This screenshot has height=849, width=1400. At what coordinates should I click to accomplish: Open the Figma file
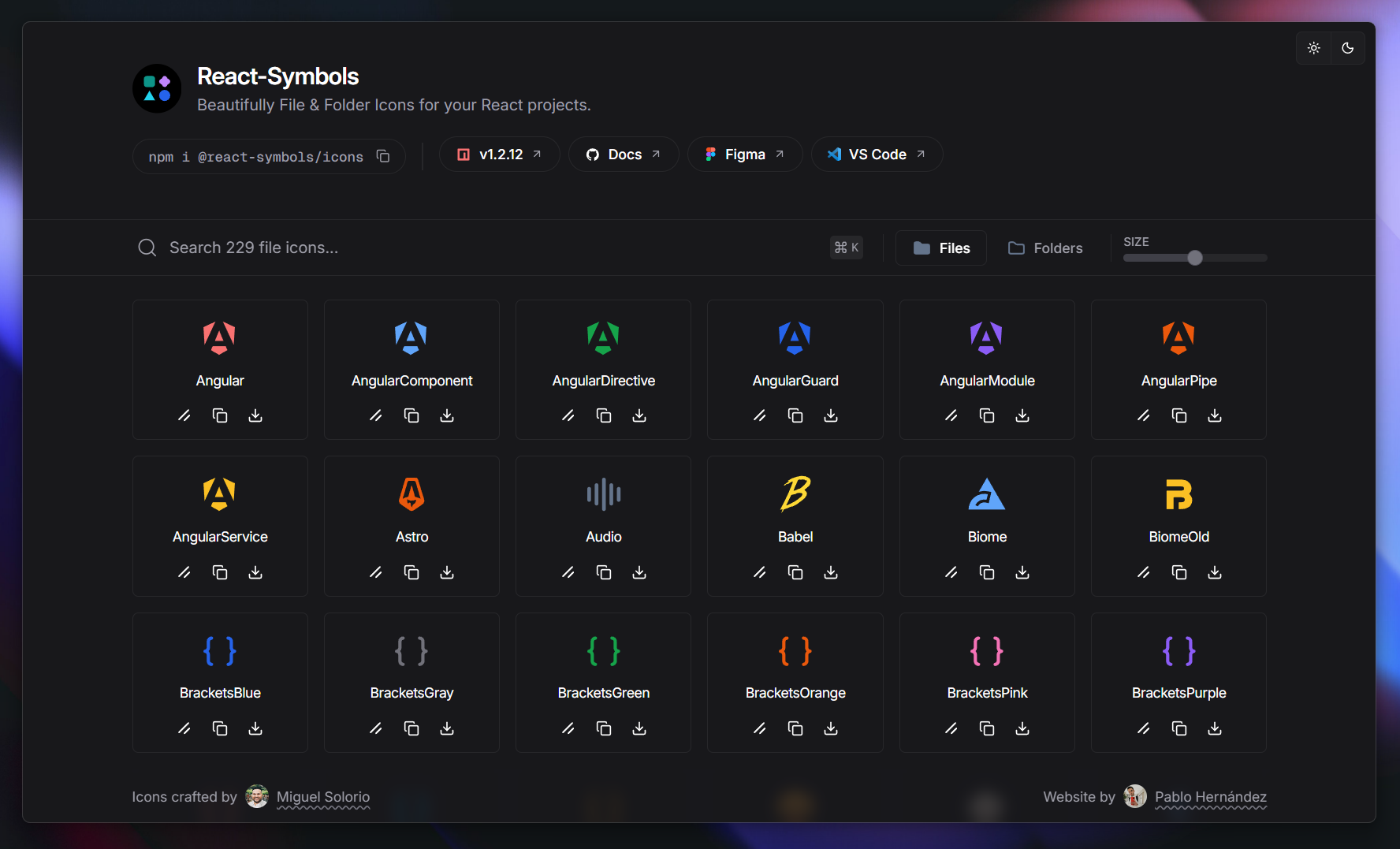(x=744, y=154)
